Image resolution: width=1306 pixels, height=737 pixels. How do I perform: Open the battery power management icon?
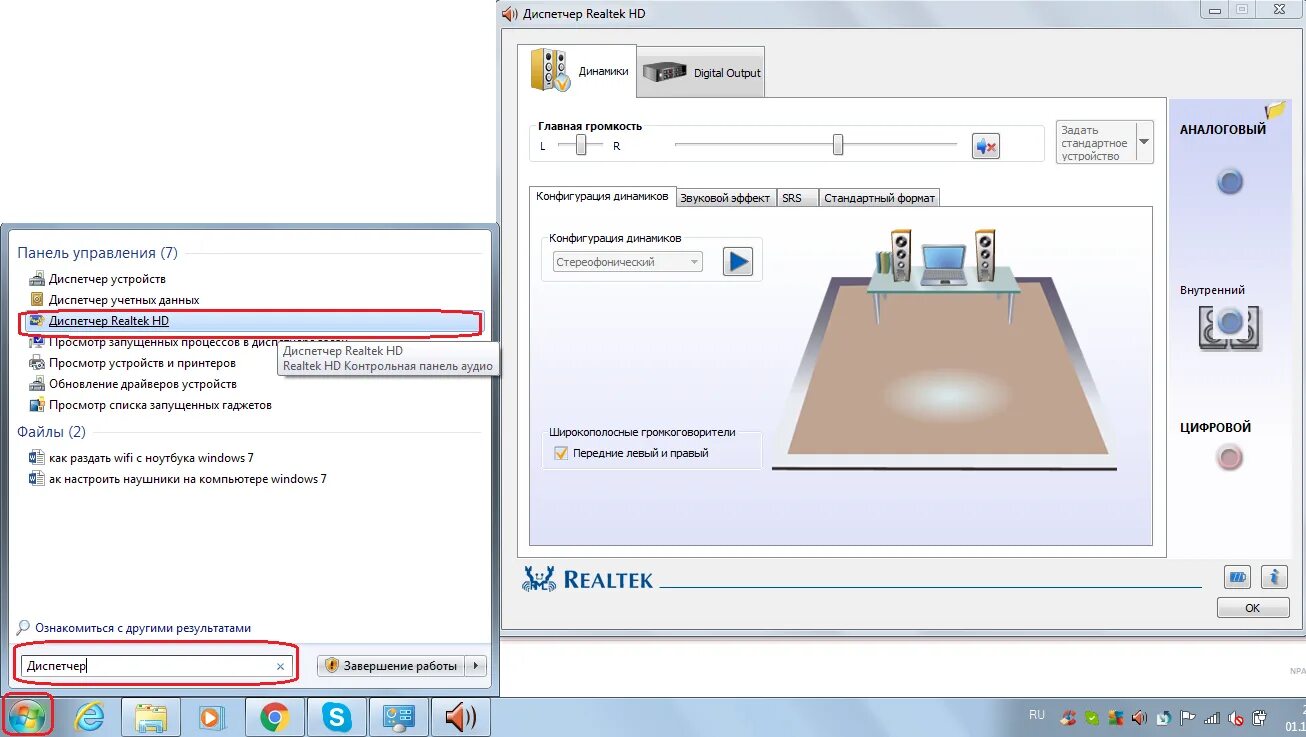pyautogui.click(x=1237, y=577)
